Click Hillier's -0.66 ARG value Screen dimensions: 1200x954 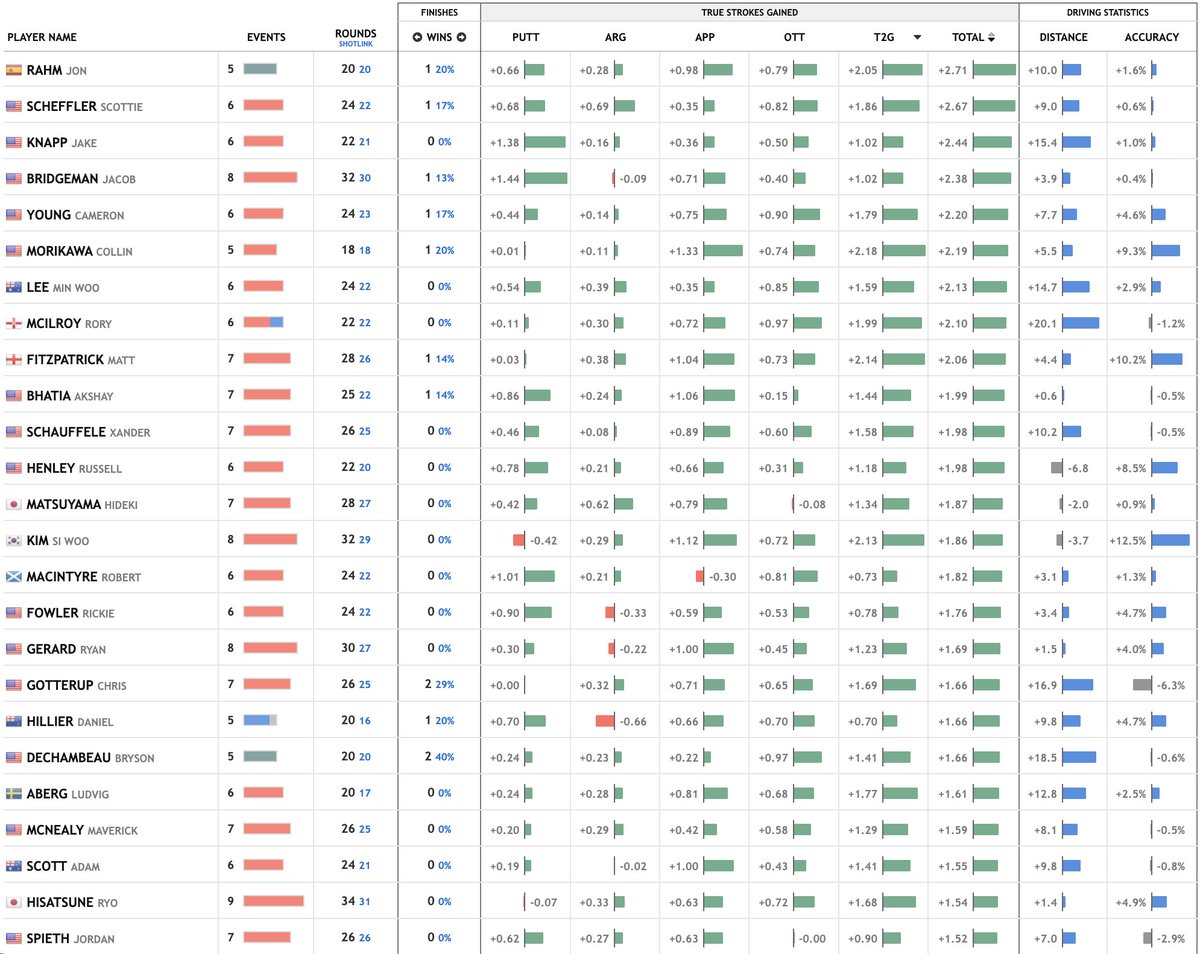(633, 721)
